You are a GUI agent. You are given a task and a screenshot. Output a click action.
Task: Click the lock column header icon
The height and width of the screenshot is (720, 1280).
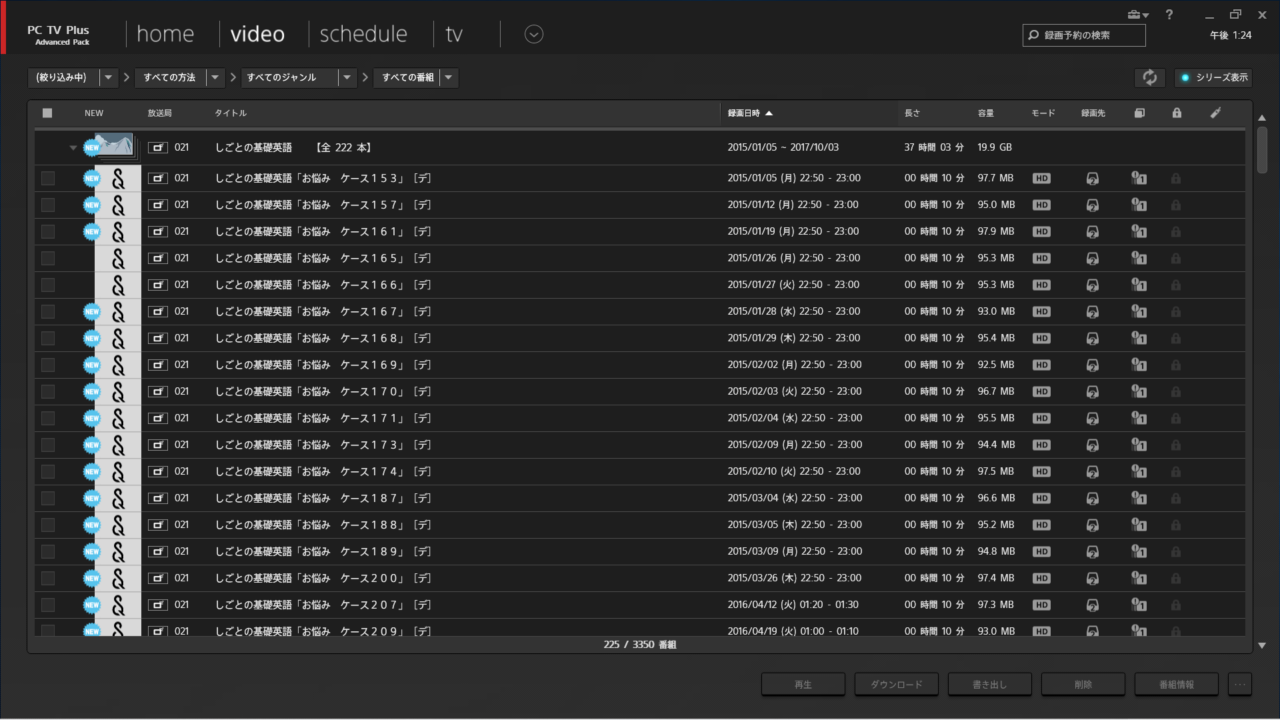(x=1176, y=113)
